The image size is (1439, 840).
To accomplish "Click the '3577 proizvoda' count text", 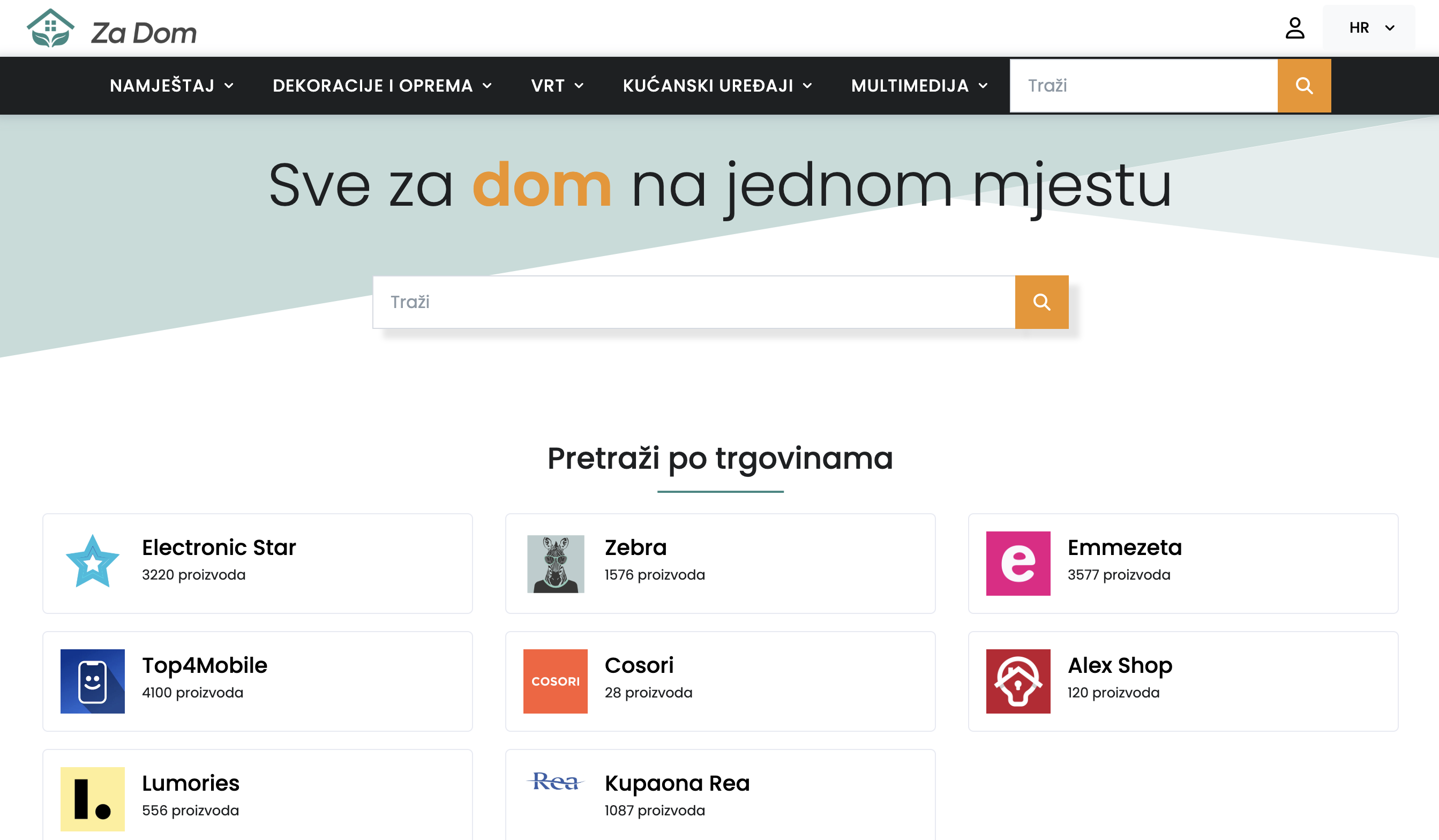I will pos(1119,575).
